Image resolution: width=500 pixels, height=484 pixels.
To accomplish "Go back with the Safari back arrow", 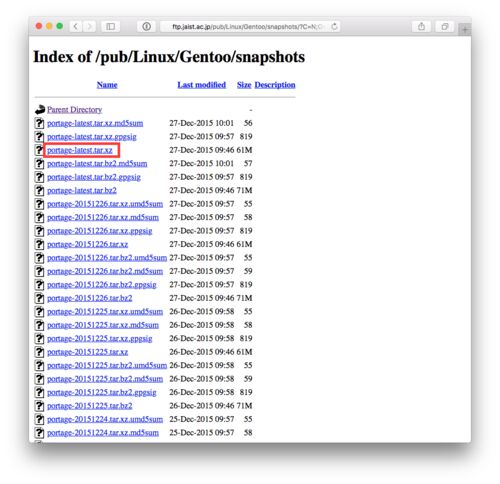I will 76,26.
